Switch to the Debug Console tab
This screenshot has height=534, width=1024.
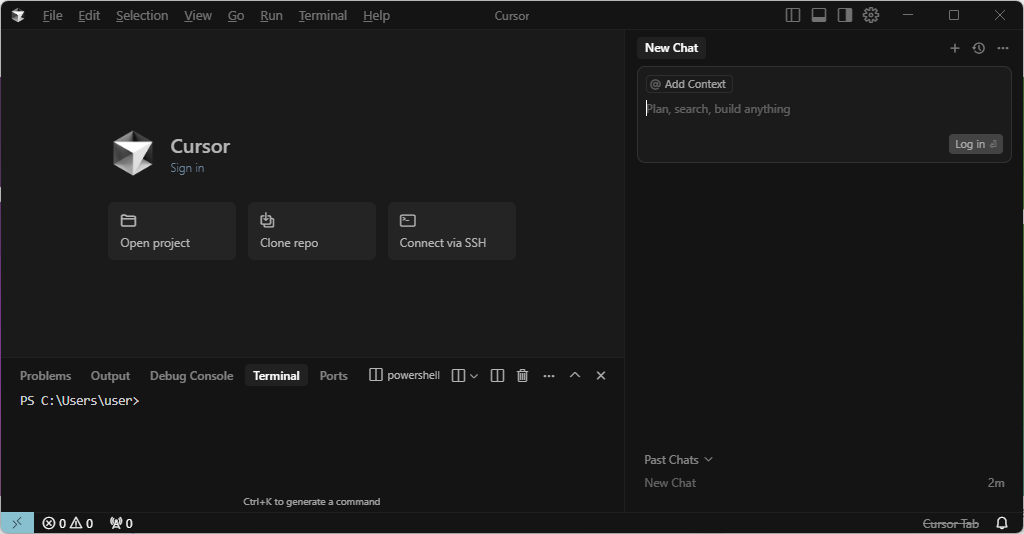[191, 376]
